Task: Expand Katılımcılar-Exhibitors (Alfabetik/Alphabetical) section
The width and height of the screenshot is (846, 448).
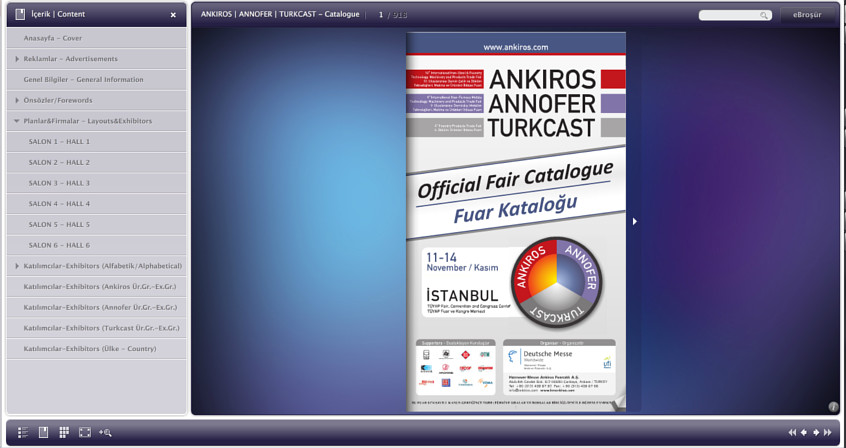Action: coord(17,266)
